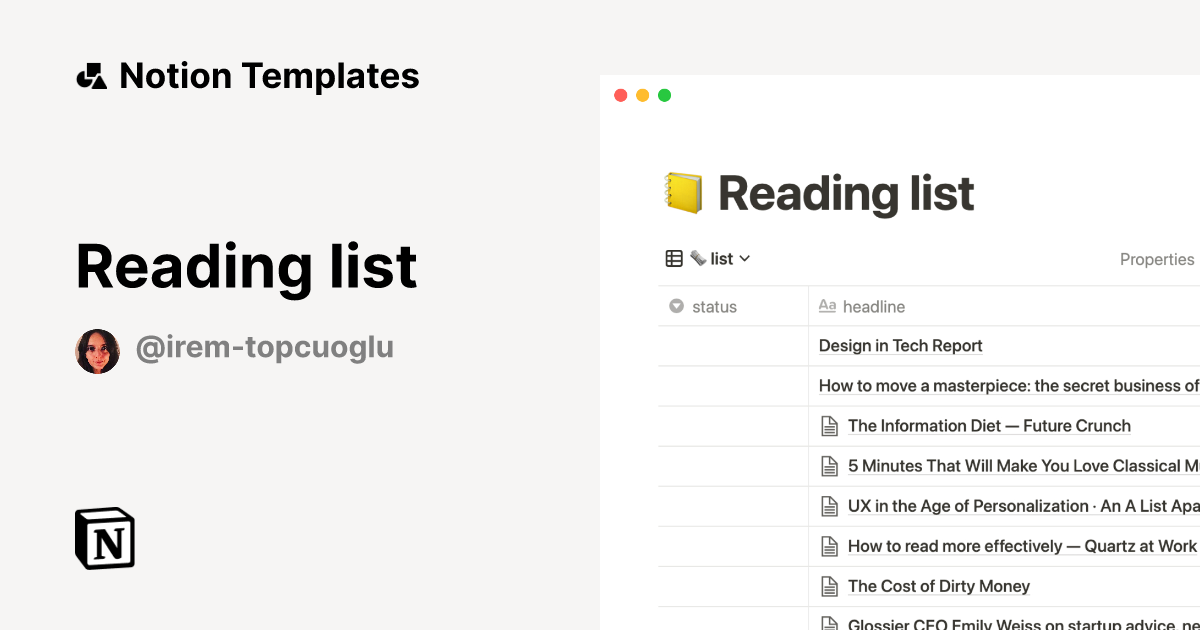Click page icon beside The Cost of Dirty Money
The width and height of the screenshot is (1200, 630).
tap(829, 586)
